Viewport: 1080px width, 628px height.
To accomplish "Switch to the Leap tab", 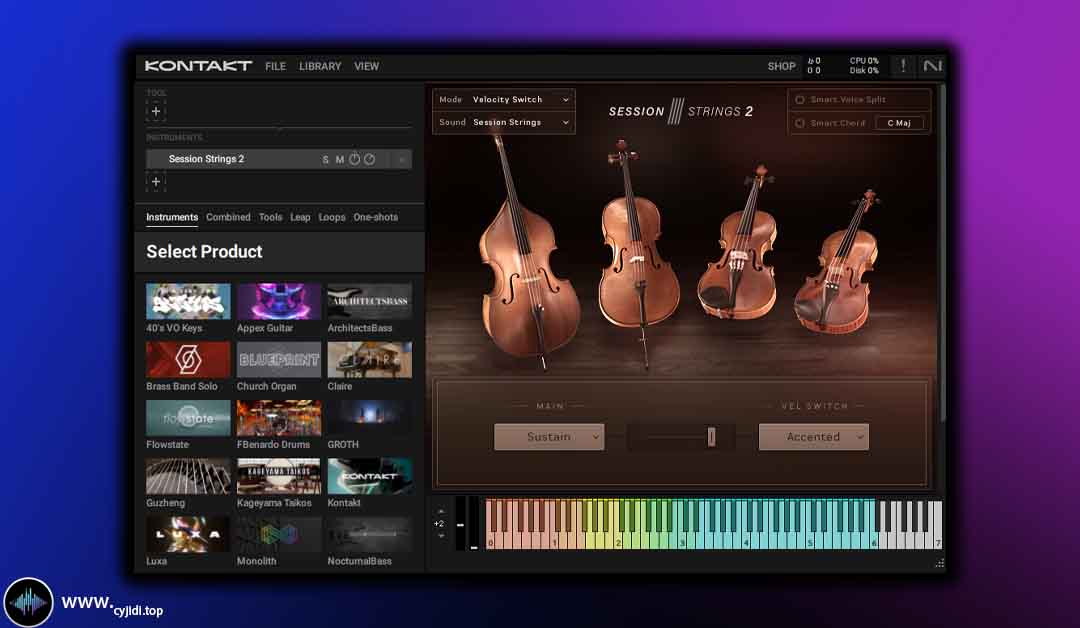I will pyautogui.click(x=300, y=217).
